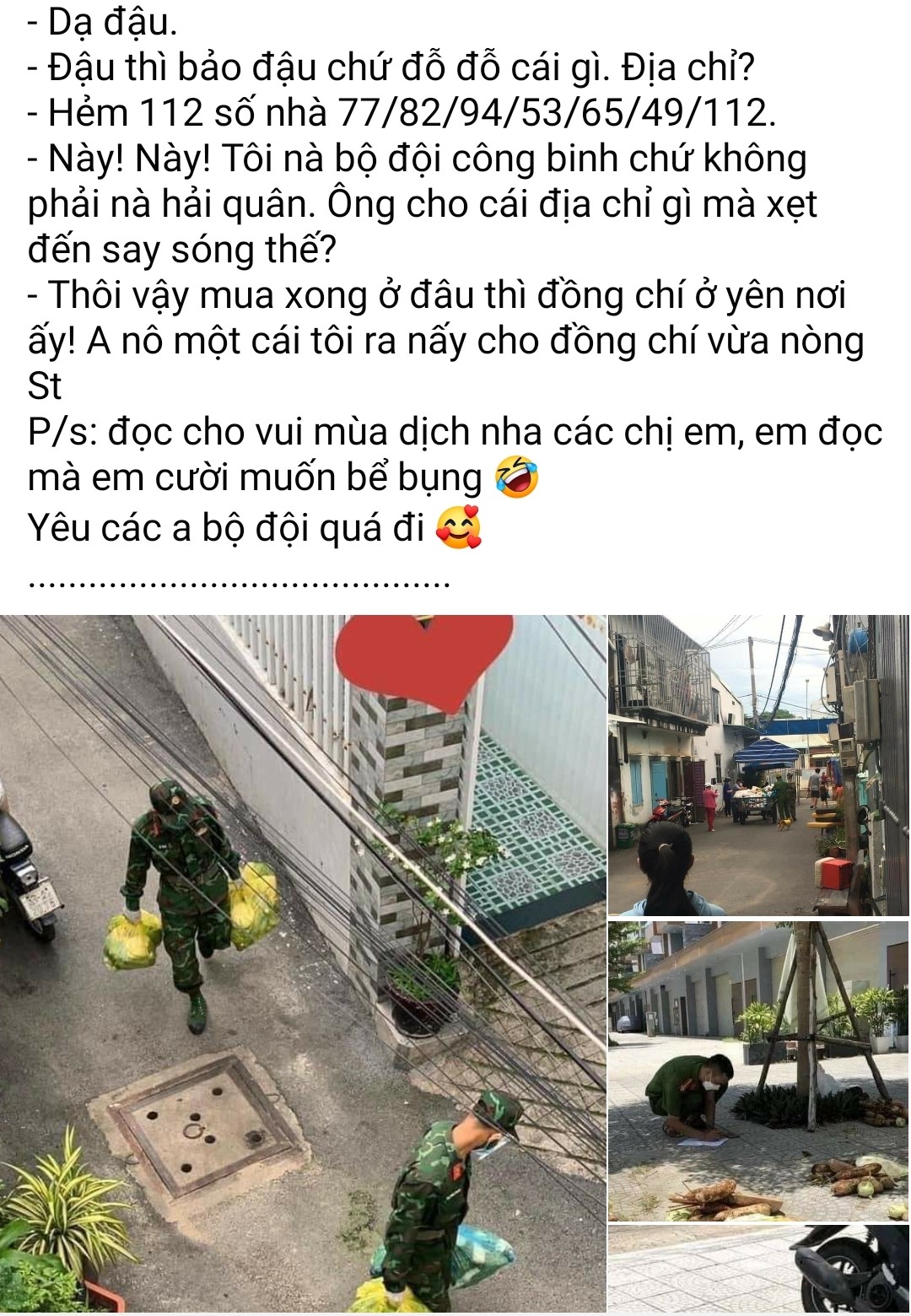Click the "Yêu các a bộ đội quá đi" text
Screen dimensions: 911x1316
click(x=225, y=528)
